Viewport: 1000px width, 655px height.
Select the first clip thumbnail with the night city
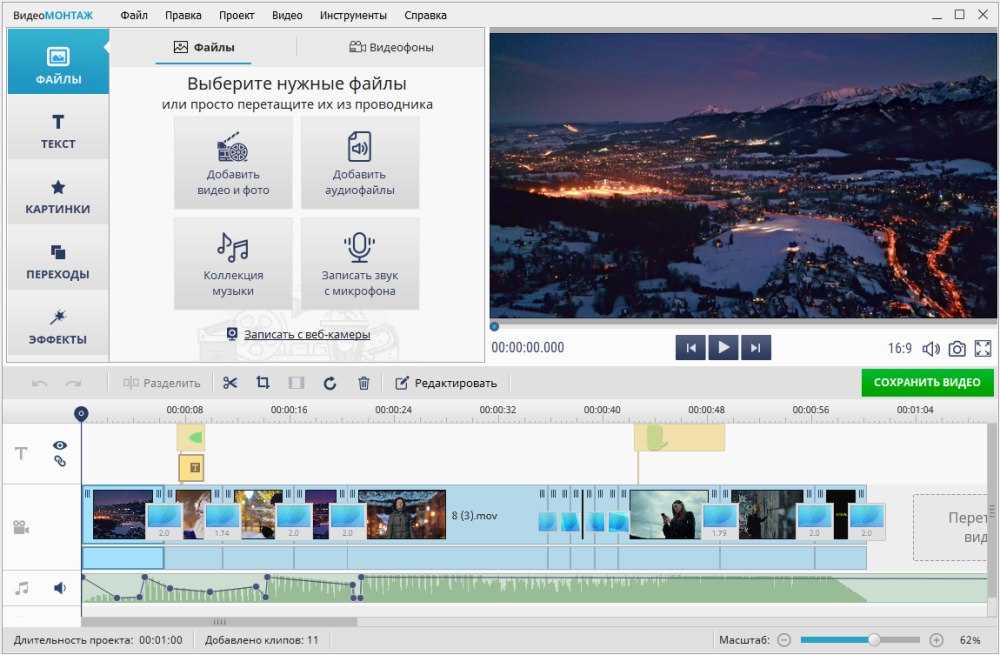click(123, 514)
